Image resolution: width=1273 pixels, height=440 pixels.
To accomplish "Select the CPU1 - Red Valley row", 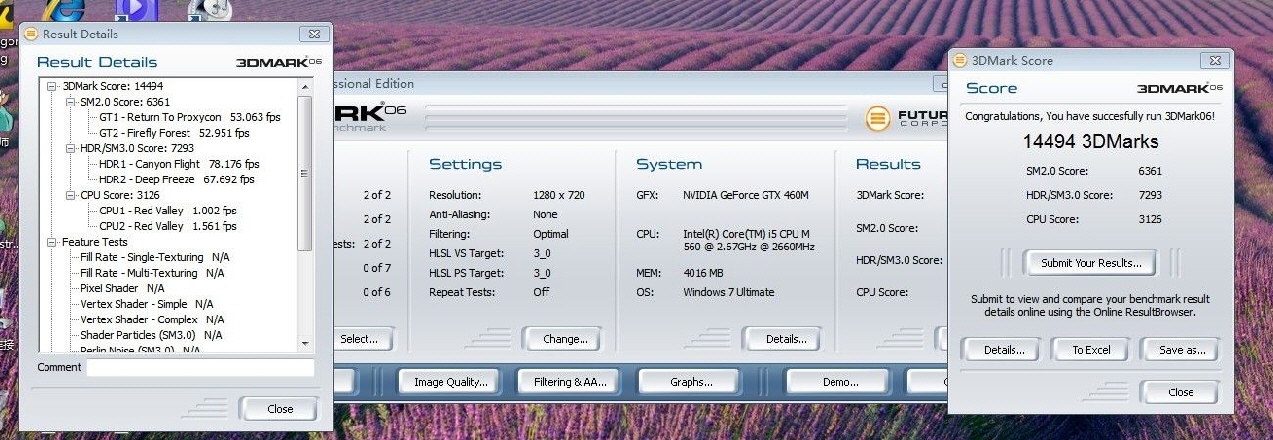I will click(167, 211).
